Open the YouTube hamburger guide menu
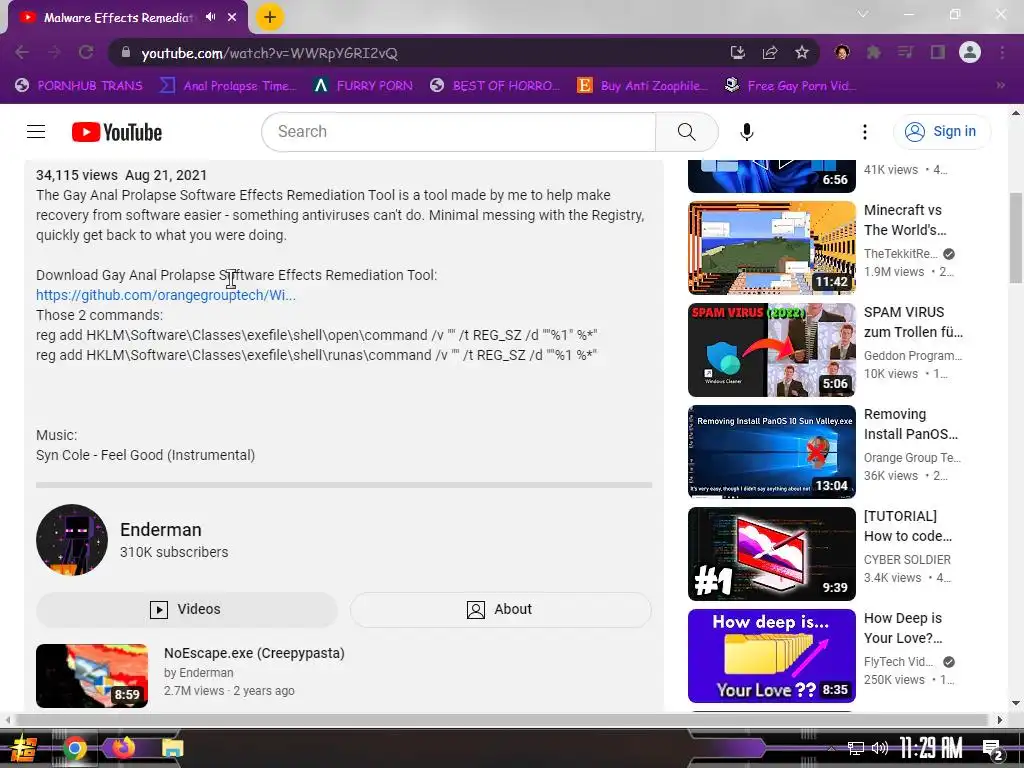The width and height of the screenshot is (1024, 768). point(36,132)
